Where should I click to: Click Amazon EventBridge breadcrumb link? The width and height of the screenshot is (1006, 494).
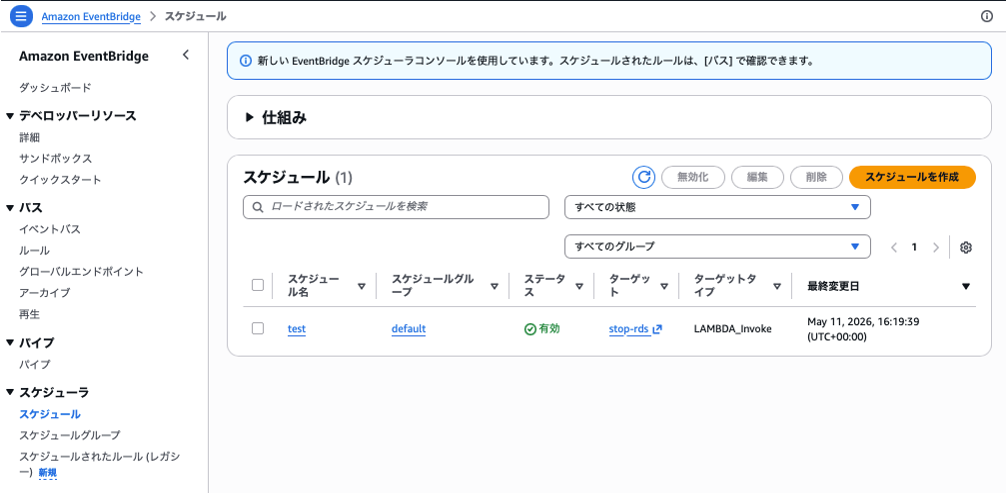tap(91, 17)
